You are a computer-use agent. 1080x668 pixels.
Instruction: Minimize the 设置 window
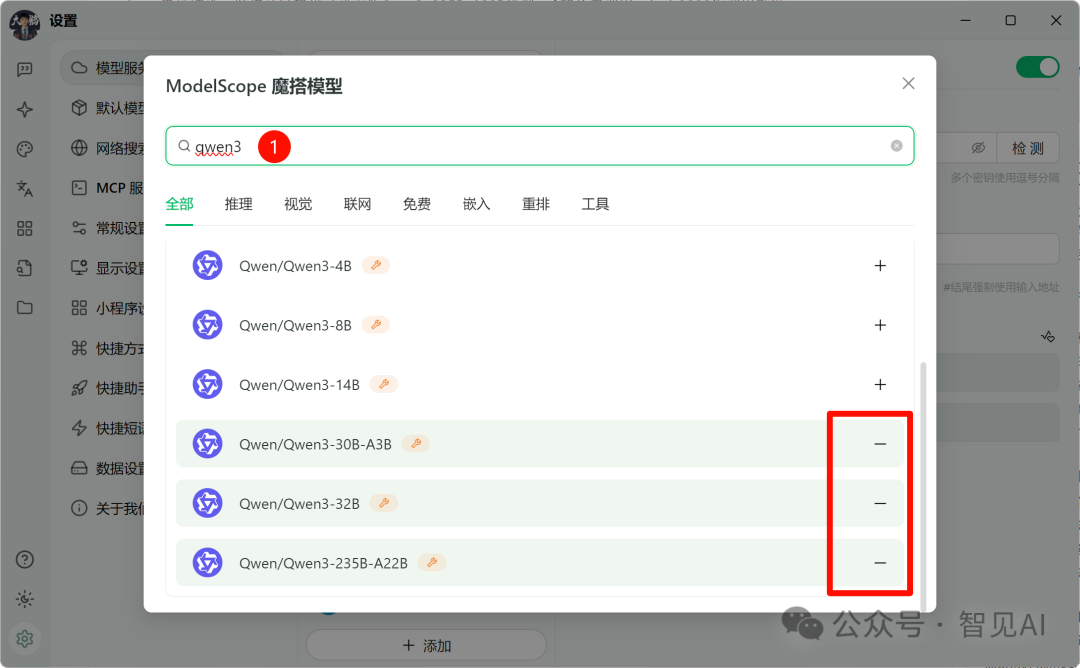click(966, 21)
